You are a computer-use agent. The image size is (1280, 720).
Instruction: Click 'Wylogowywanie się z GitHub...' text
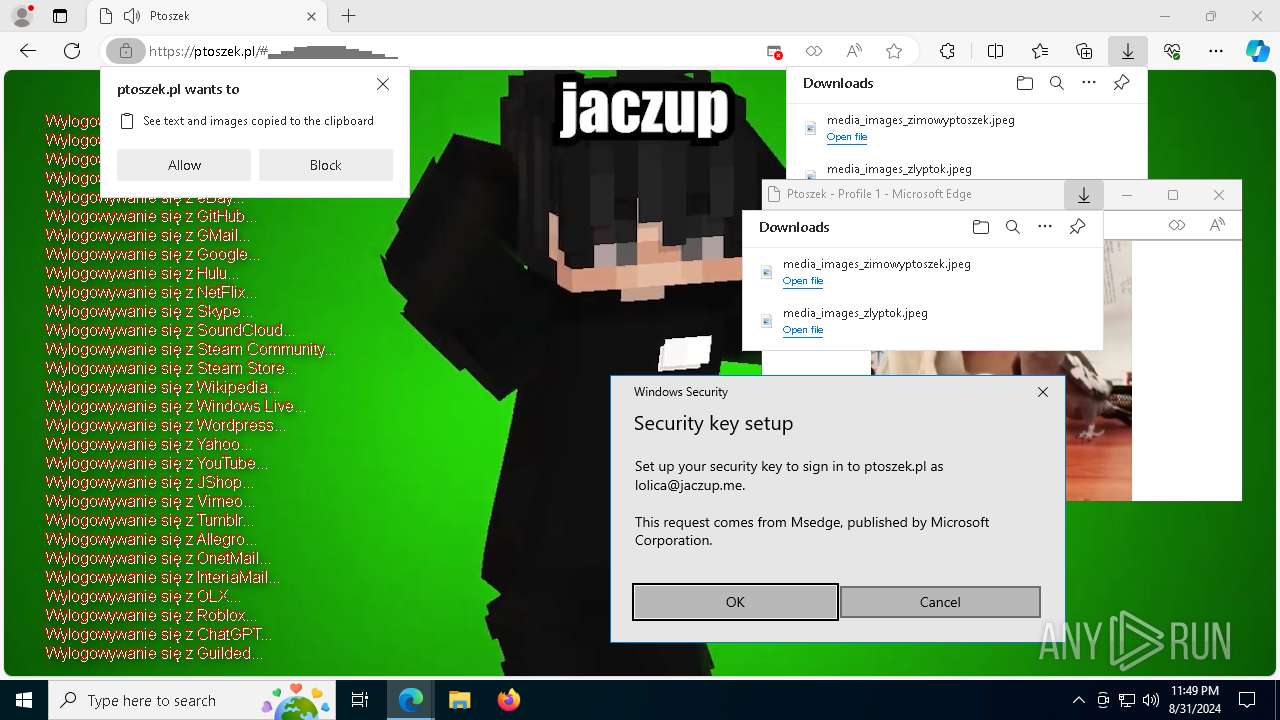point(151,216)
